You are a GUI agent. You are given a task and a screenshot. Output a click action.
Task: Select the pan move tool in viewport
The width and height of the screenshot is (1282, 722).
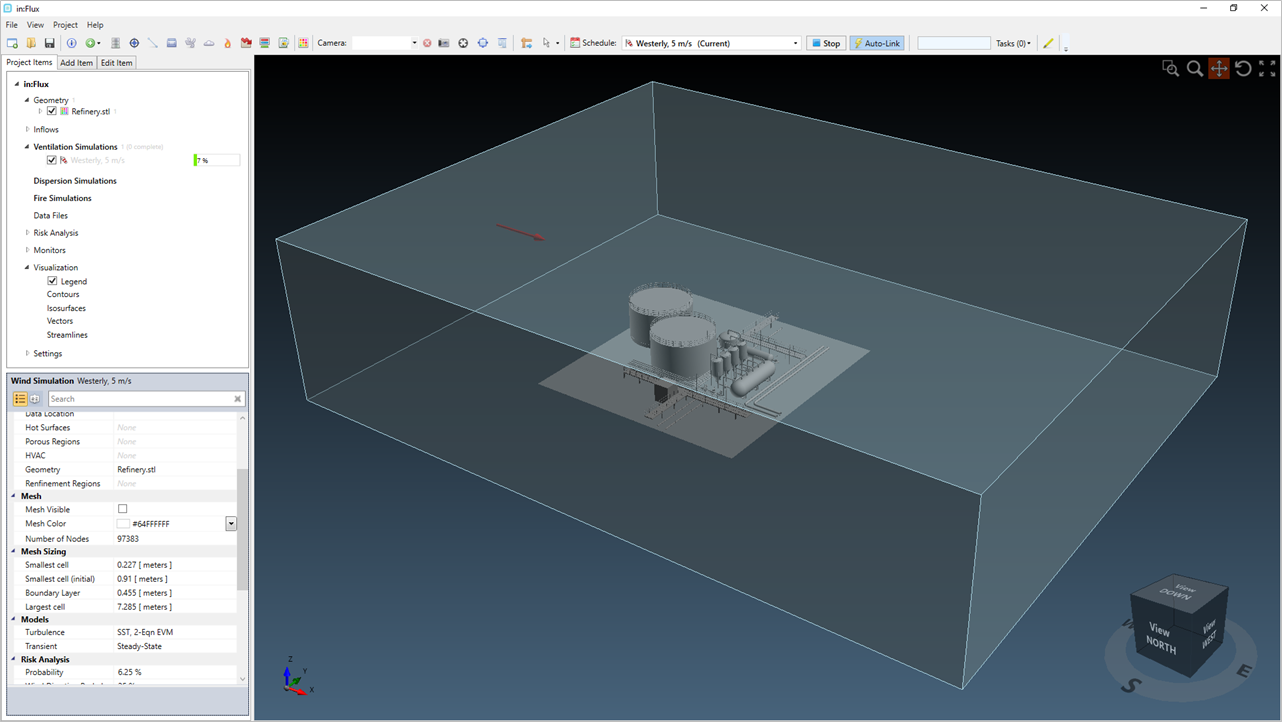tap(1219, 68)
